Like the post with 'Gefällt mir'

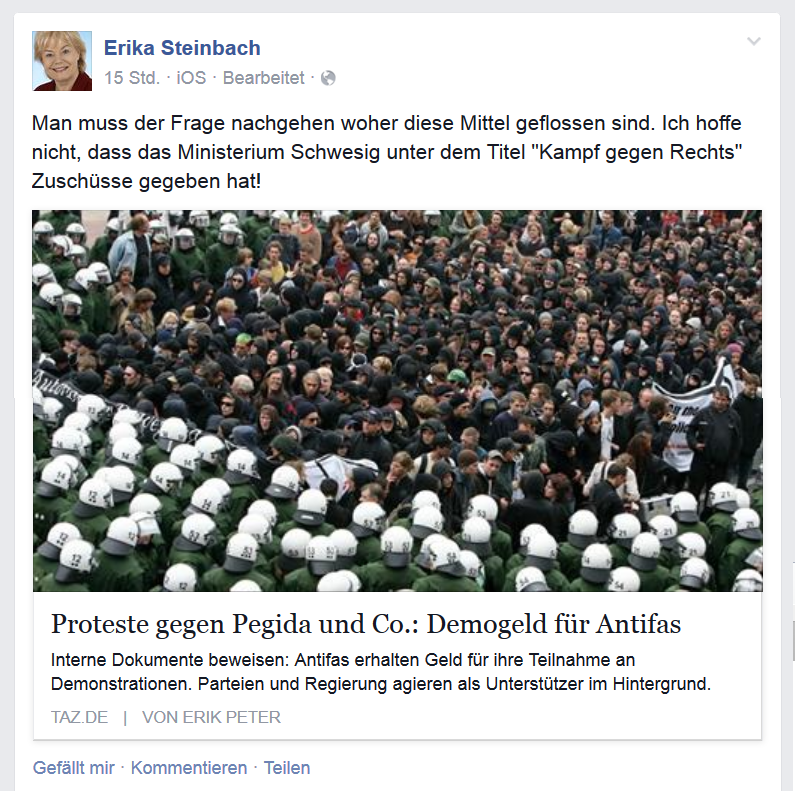pyautogui.click(x=74, y=768)
